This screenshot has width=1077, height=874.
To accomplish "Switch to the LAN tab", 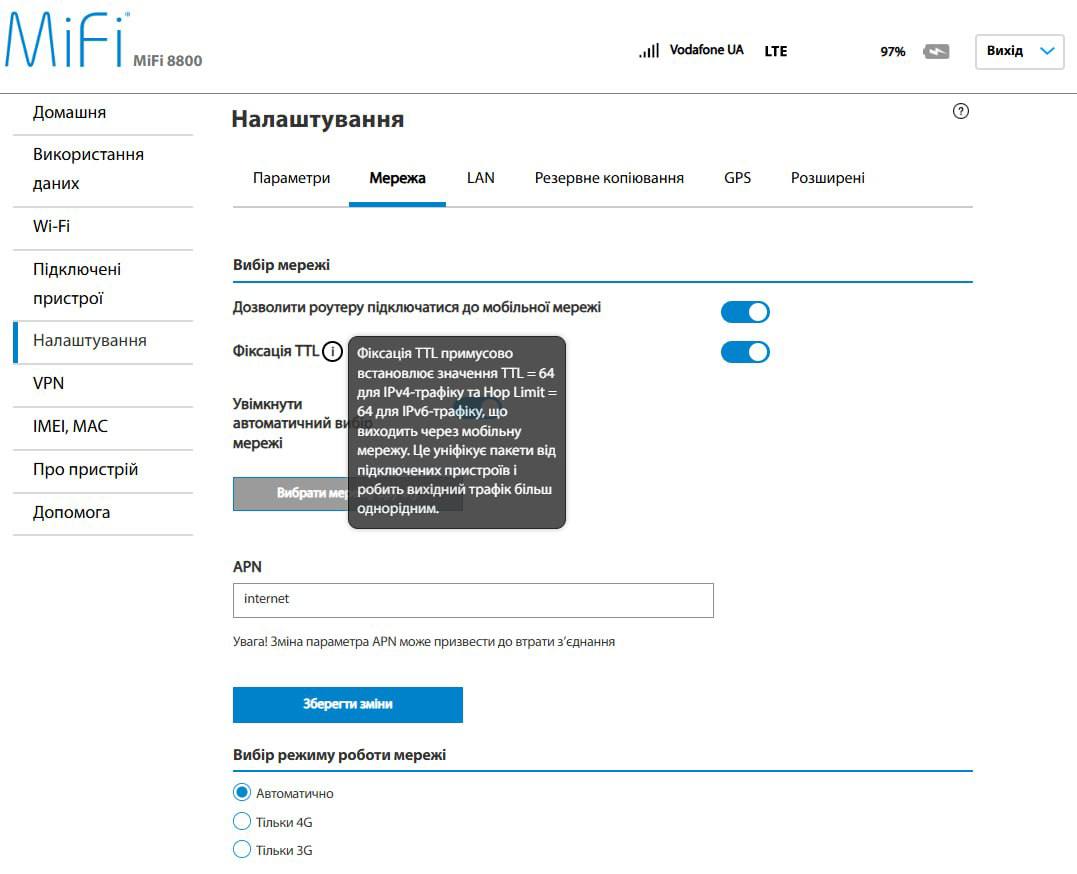I will coord(480,178).
